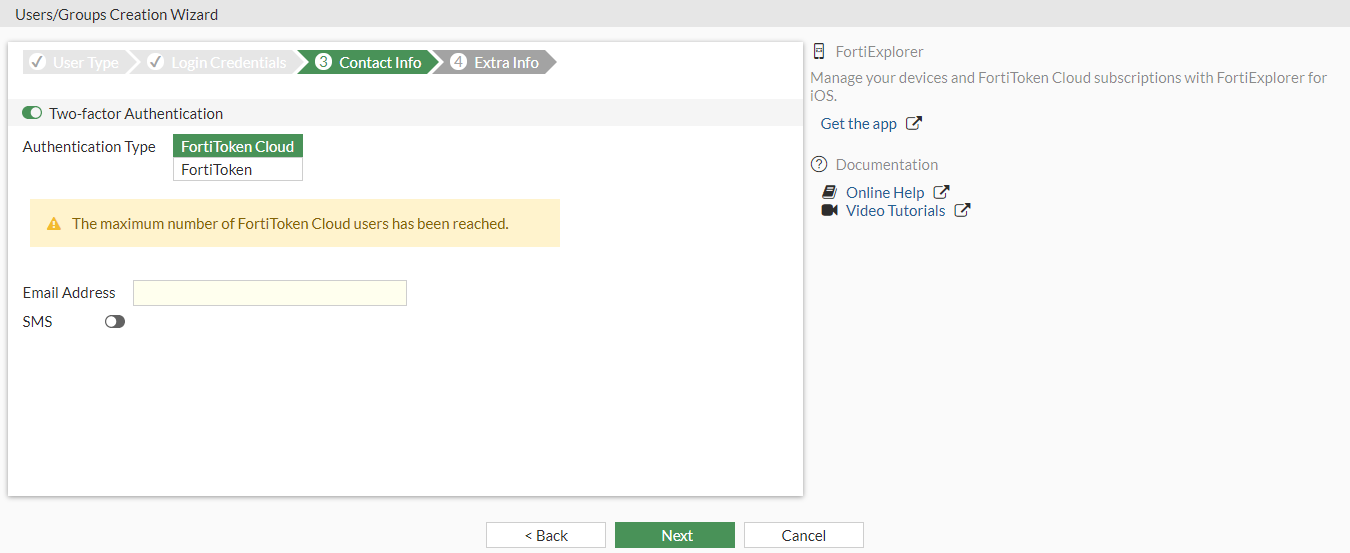The height and width of the screenshot is (553, 1350).
Task: Click the Authentication Type label
Action: 89,147
